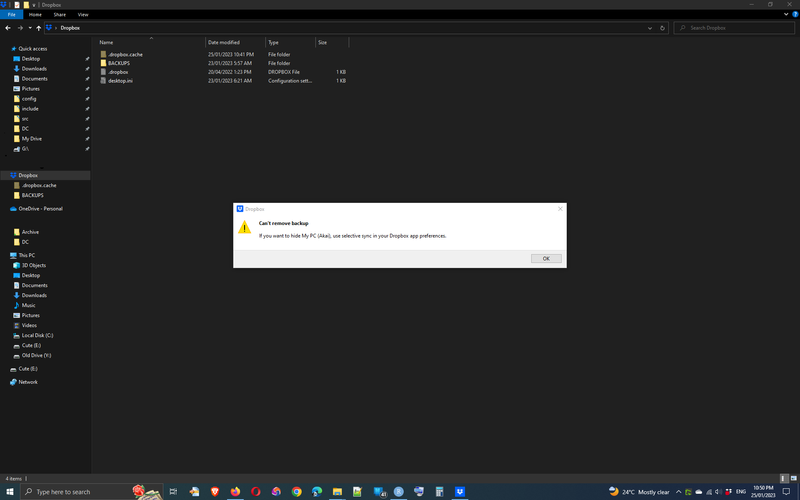Expand recent locations dropdown arrow
This screenshot has width=800, height=500.
click(x=29, y=28)
